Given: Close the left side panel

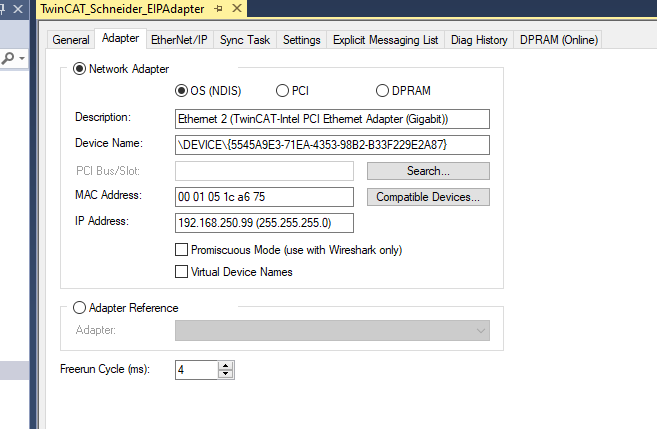Looking at the screenshot, I should point(18,8).
